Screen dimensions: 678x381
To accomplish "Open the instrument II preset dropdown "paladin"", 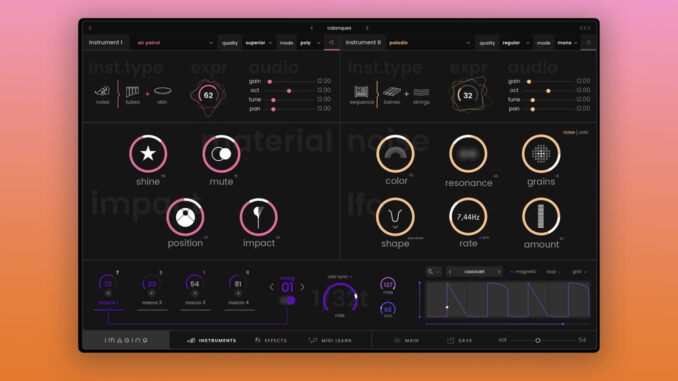I will (429, 43).
